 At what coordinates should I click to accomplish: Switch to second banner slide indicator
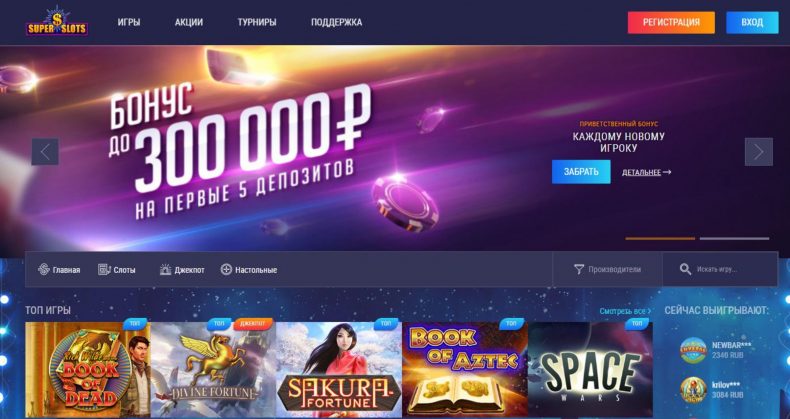(735, 238)
